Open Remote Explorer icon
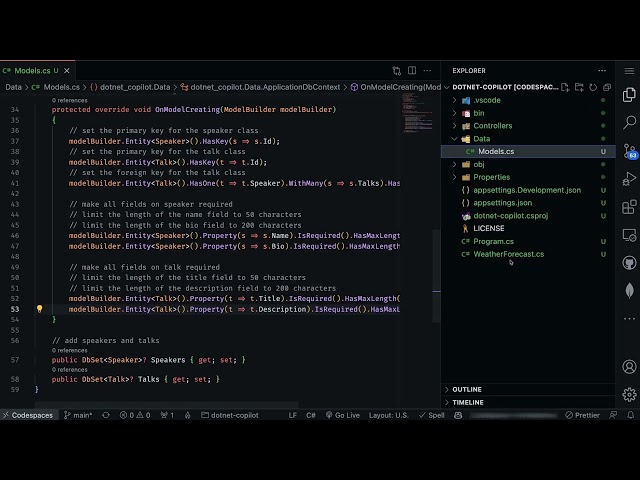 pyautogui.click(x=629, y=235)
